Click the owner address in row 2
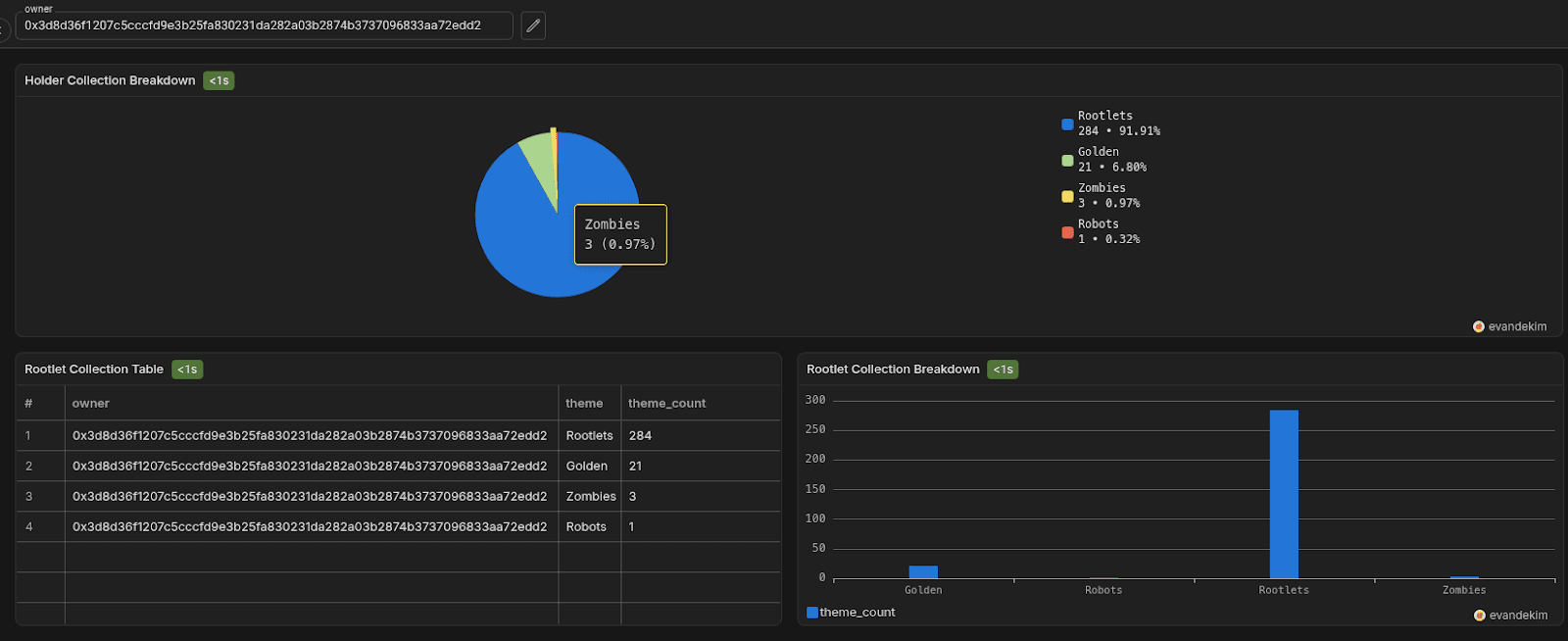Screen dimensions: 1568x641 (x=310, y=466)
